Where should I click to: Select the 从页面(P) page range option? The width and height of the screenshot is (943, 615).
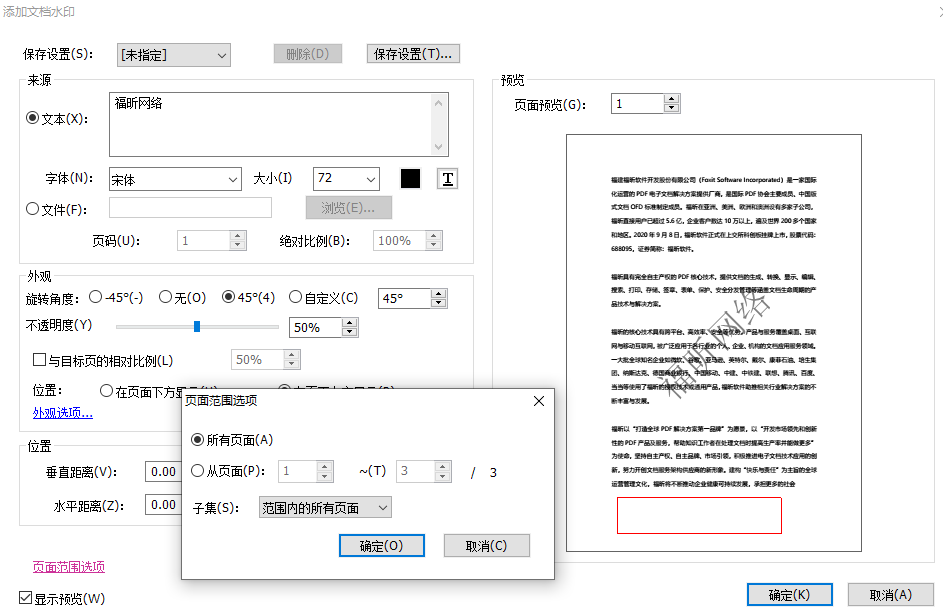pos(198,470)
